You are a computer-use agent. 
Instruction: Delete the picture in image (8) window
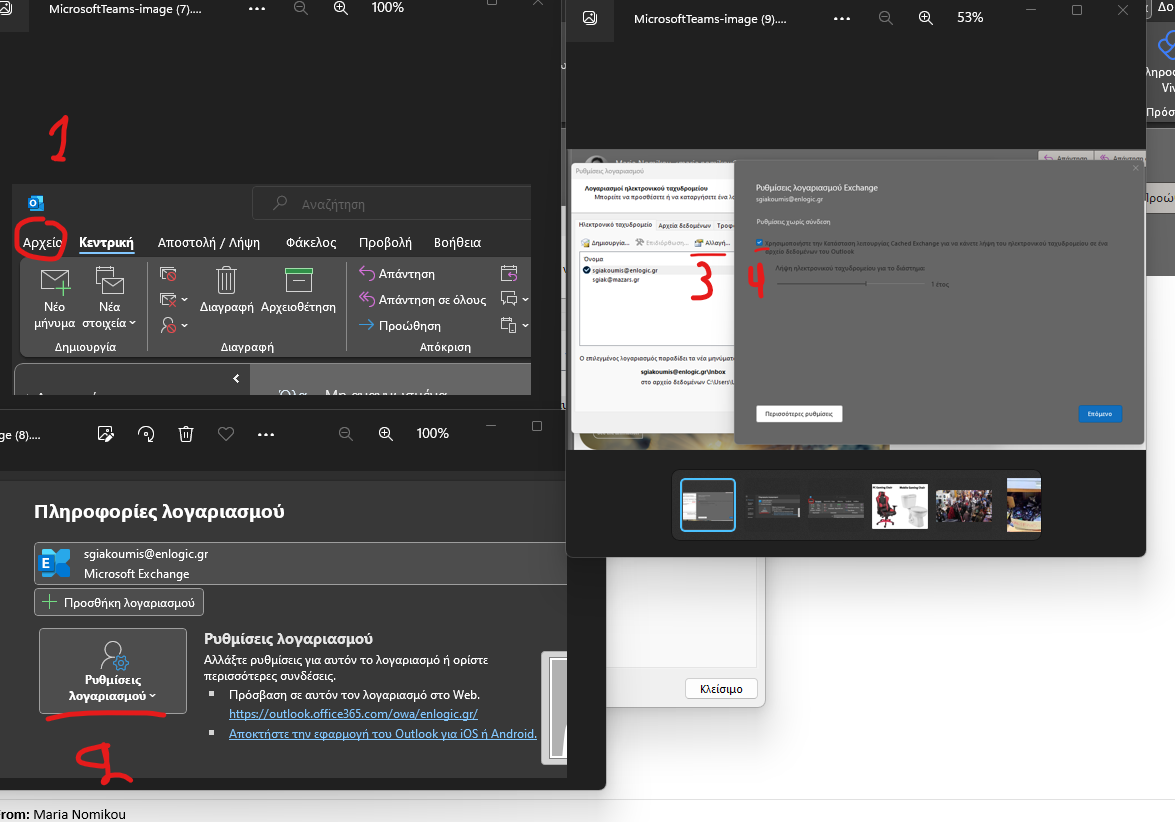pyautogui.click(x=186, y=433)
